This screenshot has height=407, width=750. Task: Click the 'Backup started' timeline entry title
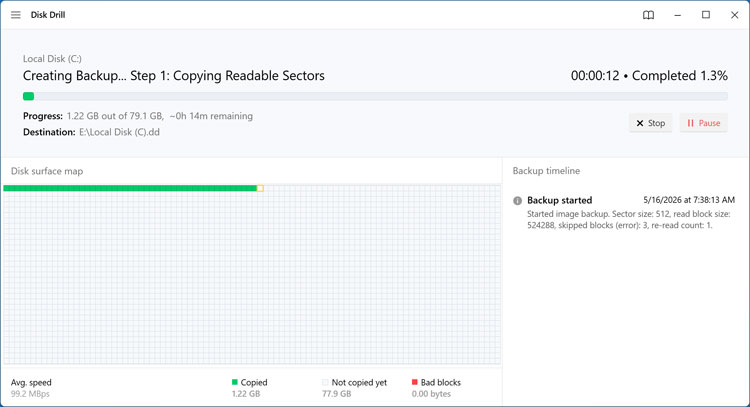coord(560,200)
